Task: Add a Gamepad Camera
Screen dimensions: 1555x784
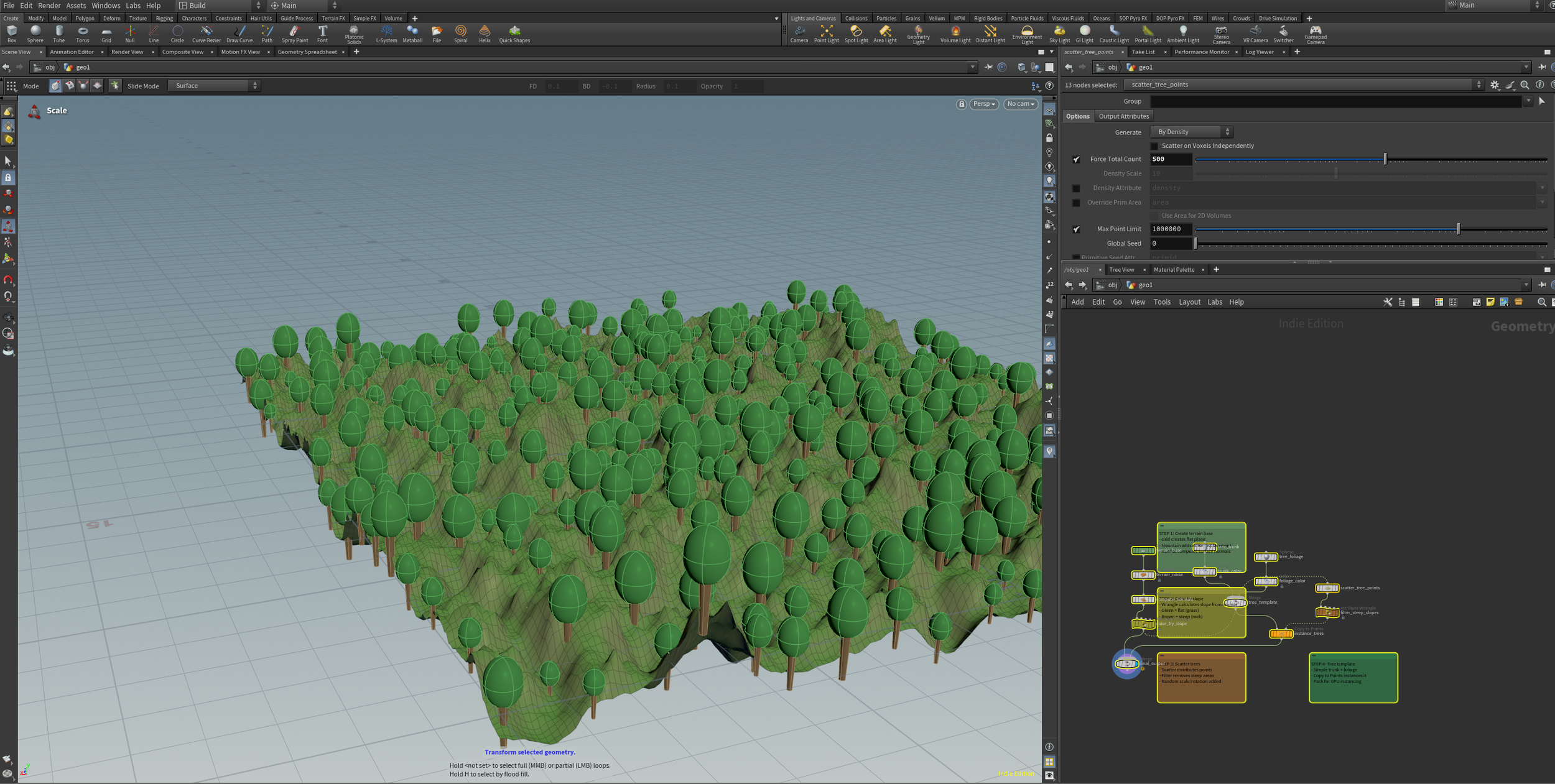Action: pos(1315,35)
